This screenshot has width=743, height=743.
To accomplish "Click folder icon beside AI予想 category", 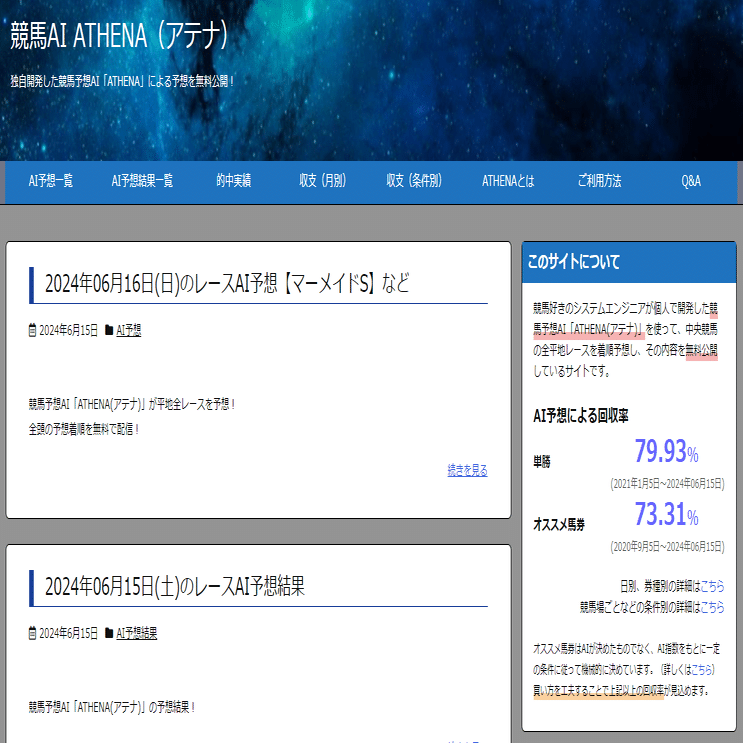I will point(109,330).
